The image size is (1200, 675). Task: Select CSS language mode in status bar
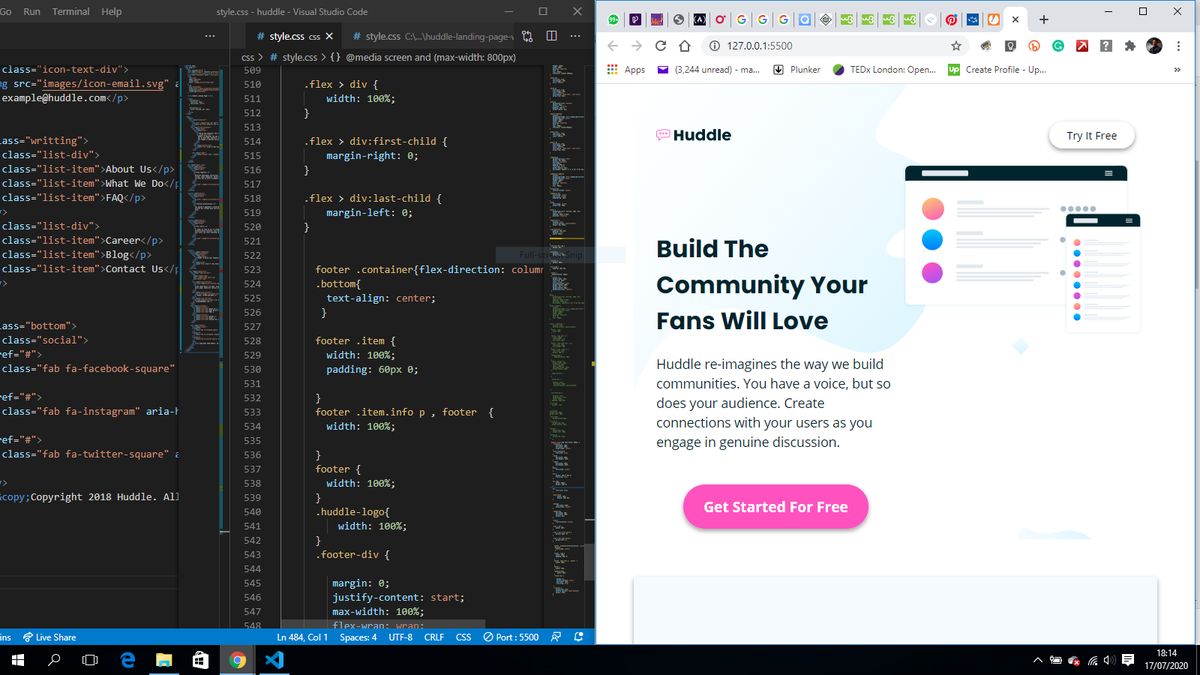click(463, 637)
